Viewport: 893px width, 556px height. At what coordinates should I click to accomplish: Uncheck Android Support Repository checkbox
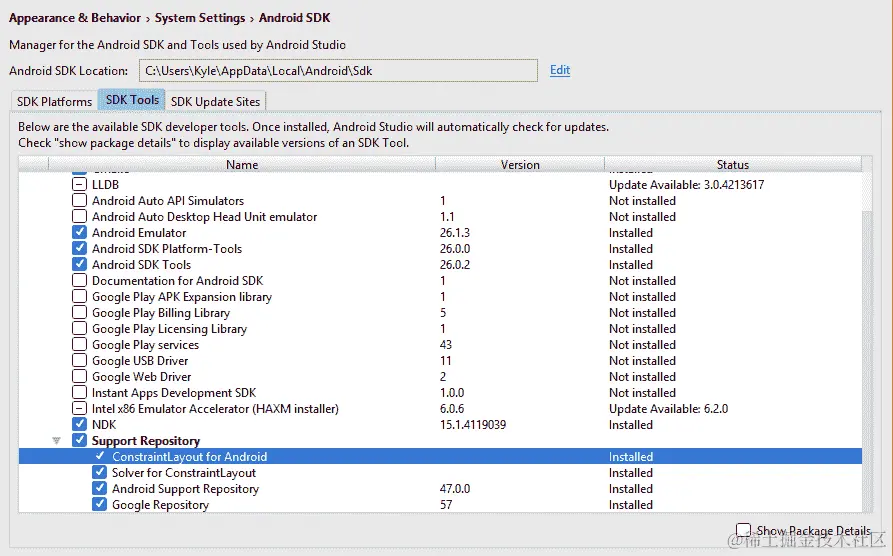pyautogui.click(x=100, y=488)
